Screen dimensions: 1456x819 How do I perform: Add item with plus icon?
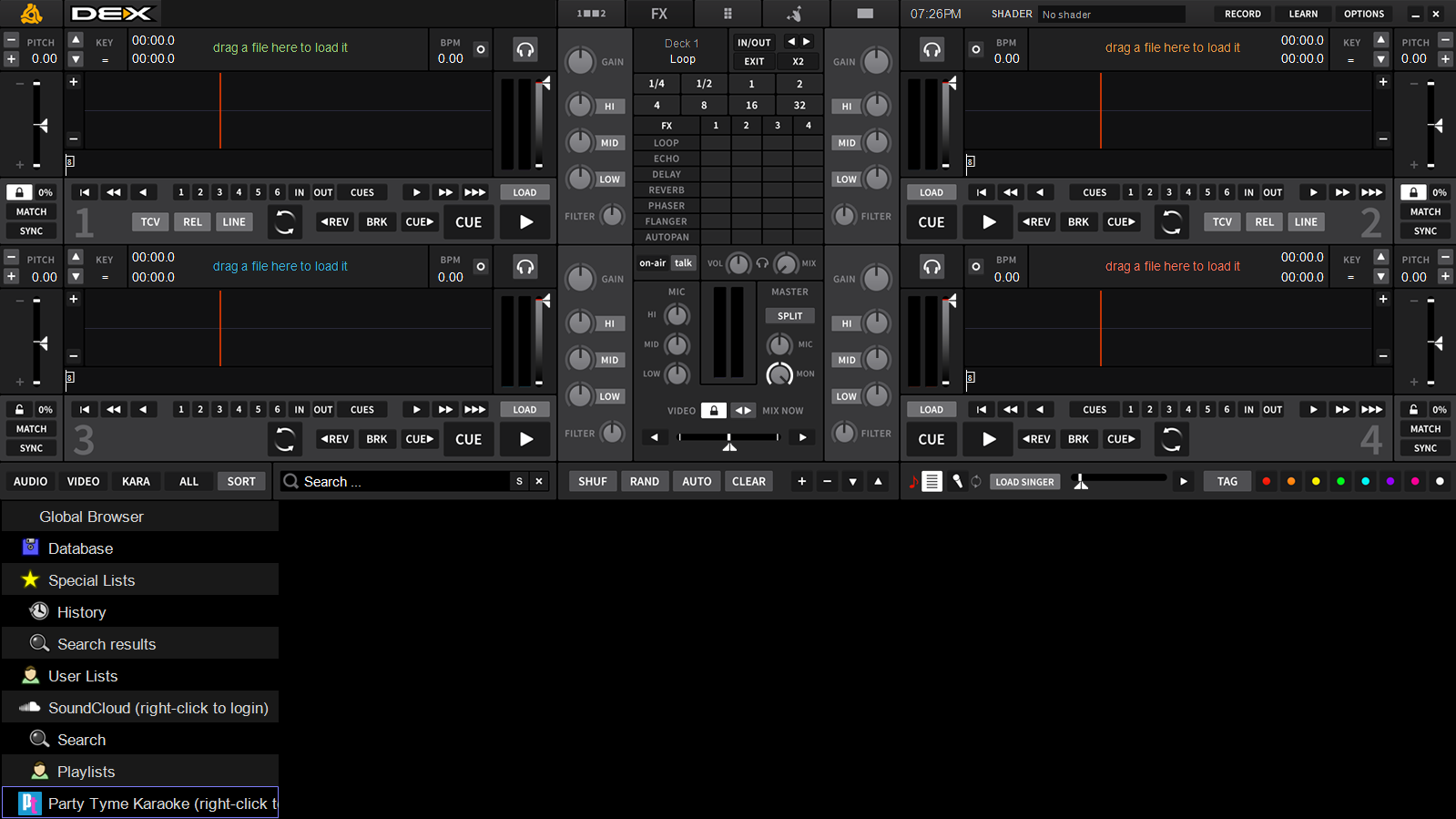coord(801,482)
